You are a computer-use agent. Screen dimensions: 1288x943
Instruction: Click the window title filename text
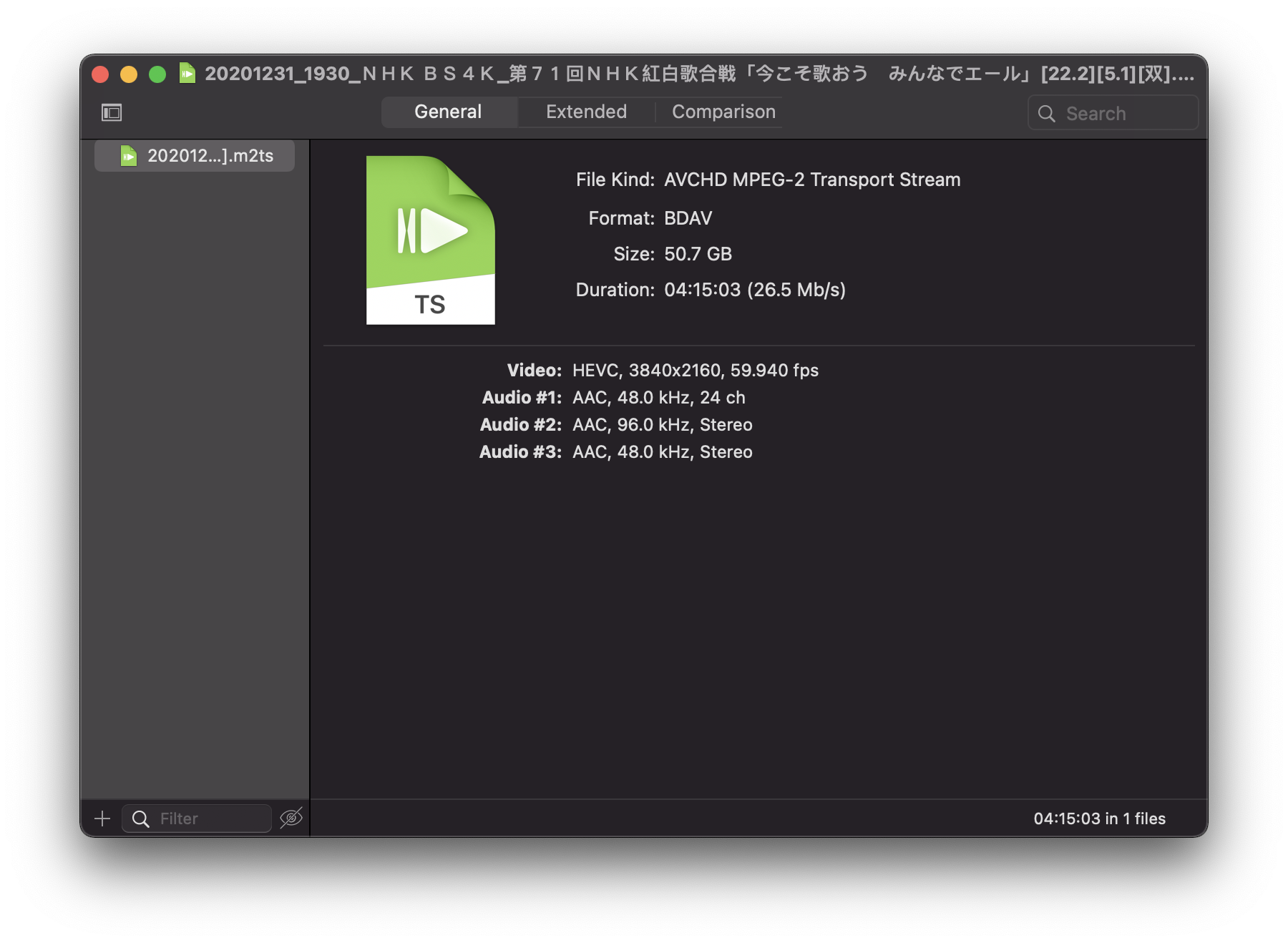699,74
